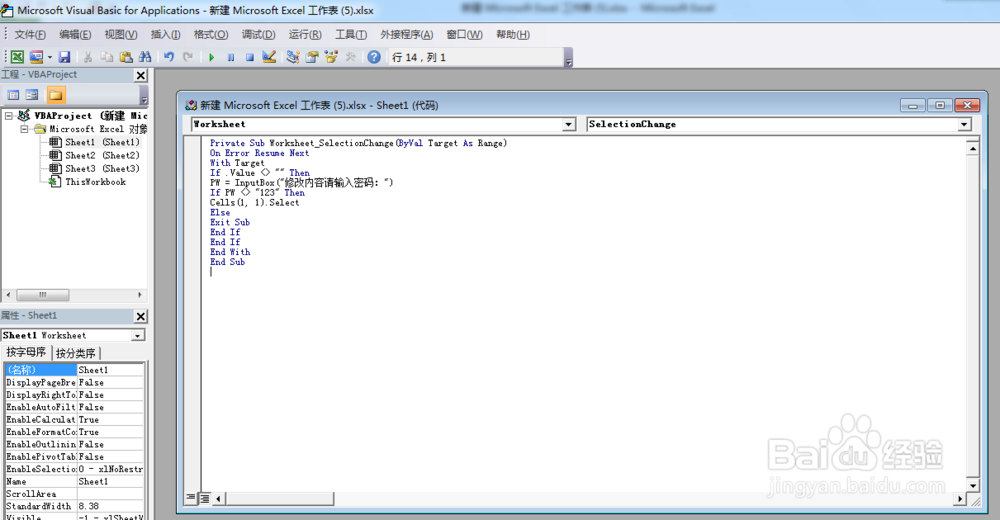The width and height of the screenshot is (1000, 520).
Task: Click the Toolbox icon in toolbar
Action: click(x=350, y=57)
